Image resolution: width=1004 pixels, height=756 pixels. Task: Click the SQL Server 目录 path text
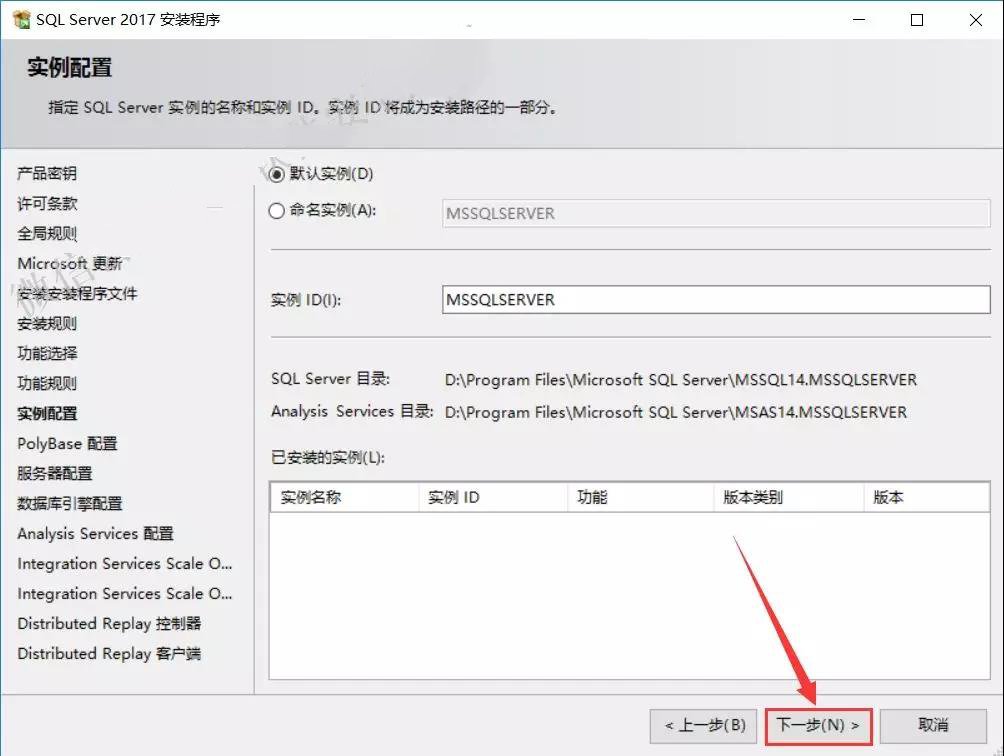681,380
